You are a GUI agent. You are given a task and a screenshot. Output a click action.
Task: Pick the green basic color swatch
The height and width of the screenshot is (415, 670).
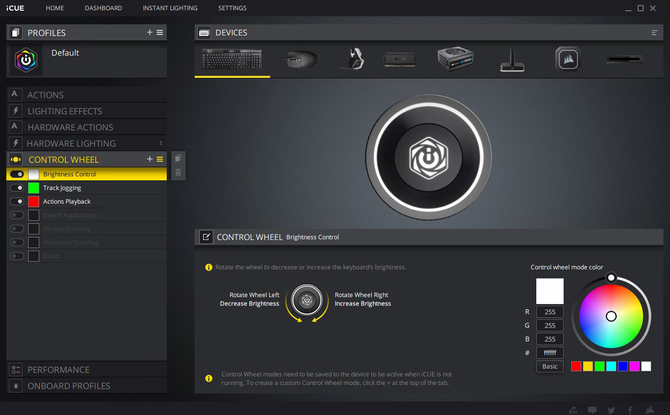click(x=599, y=366)
